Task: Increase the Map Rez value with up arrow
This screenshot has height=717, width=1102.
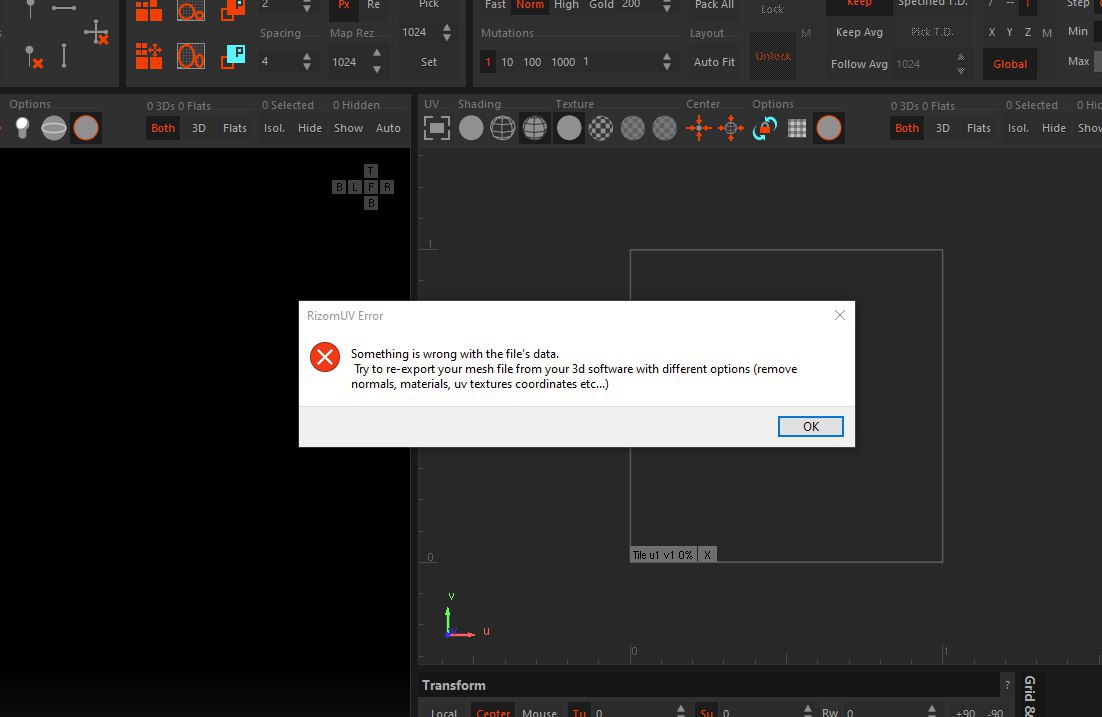Action: [377, 53]
